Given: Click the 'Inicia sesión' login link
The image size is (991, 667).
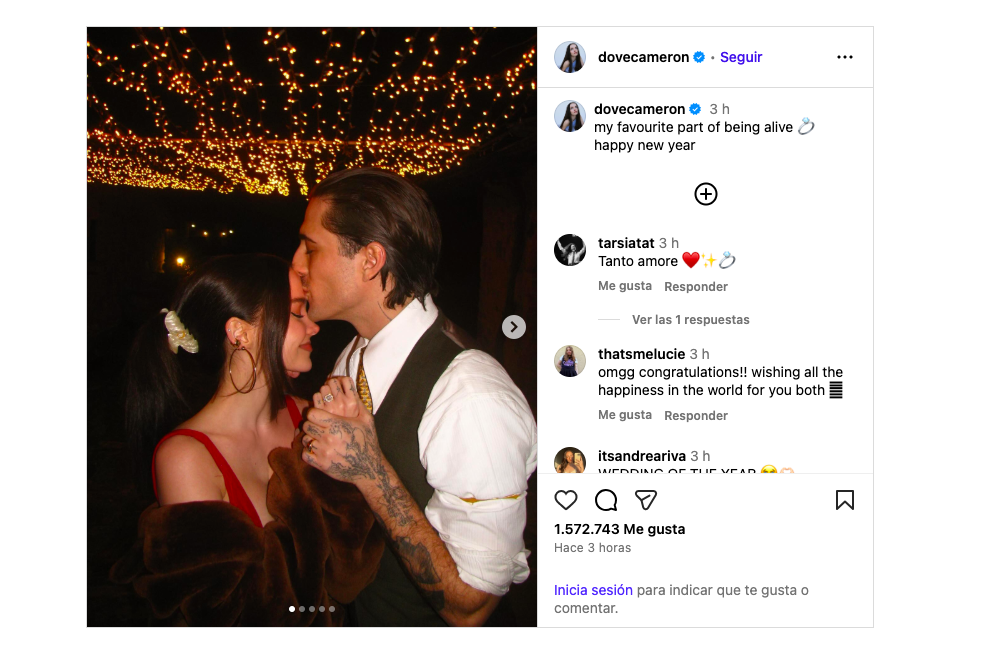Looking at the screenshot, I should [x=594, y=590].
